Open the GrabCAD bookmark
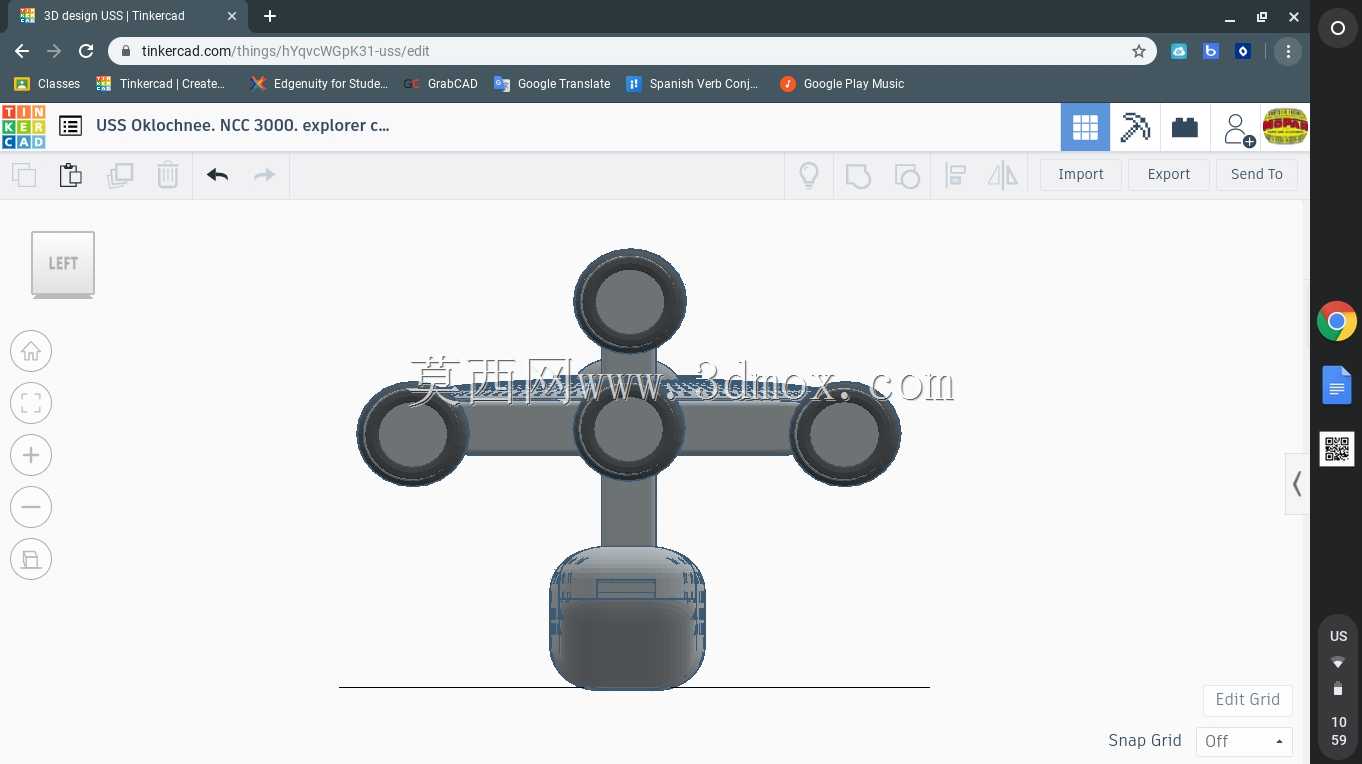The width and height of the screenshot is (1362, 764). (441, 84)
